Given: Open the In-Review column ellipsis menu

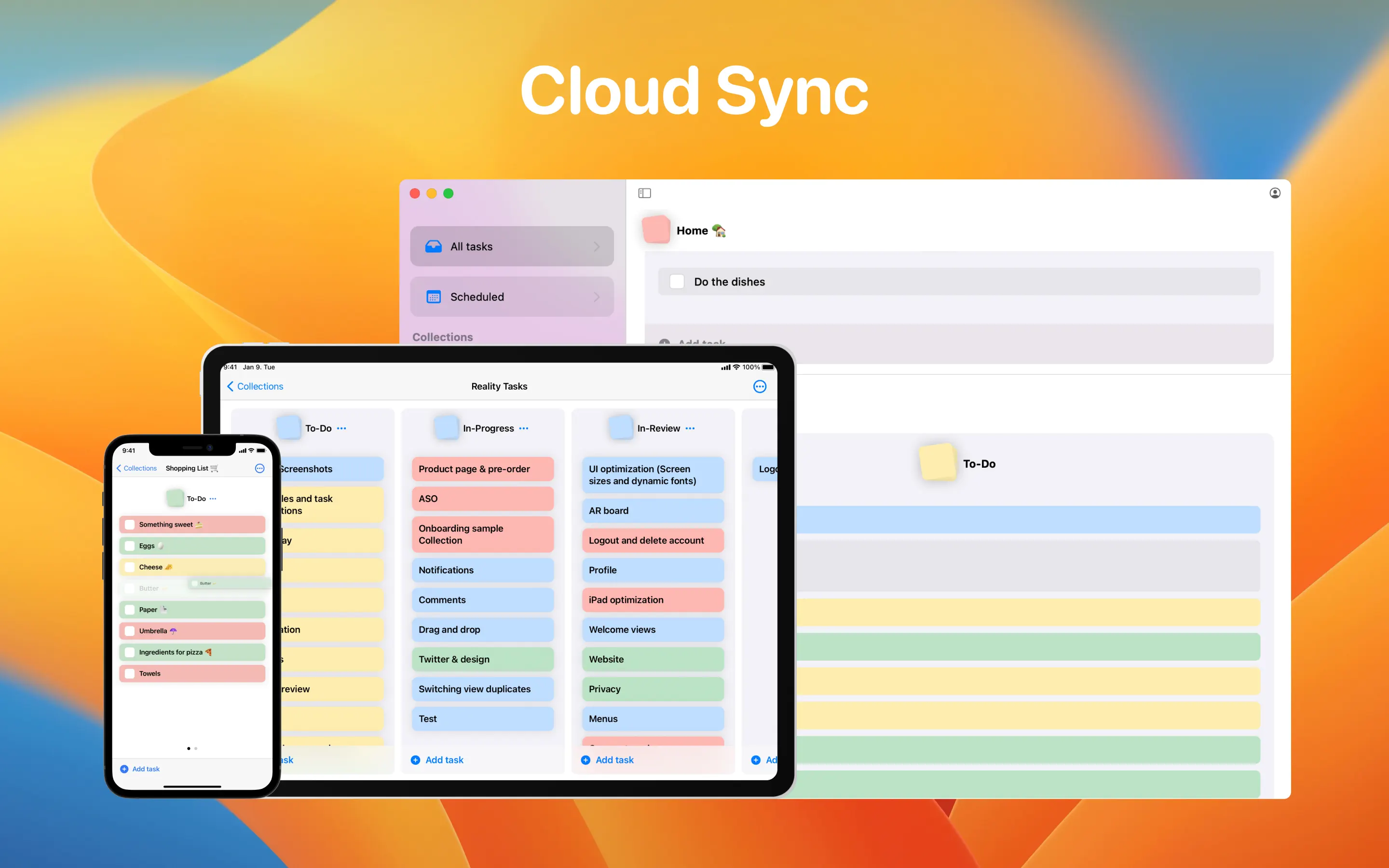Looking at the screenshot, I should 690,428.
